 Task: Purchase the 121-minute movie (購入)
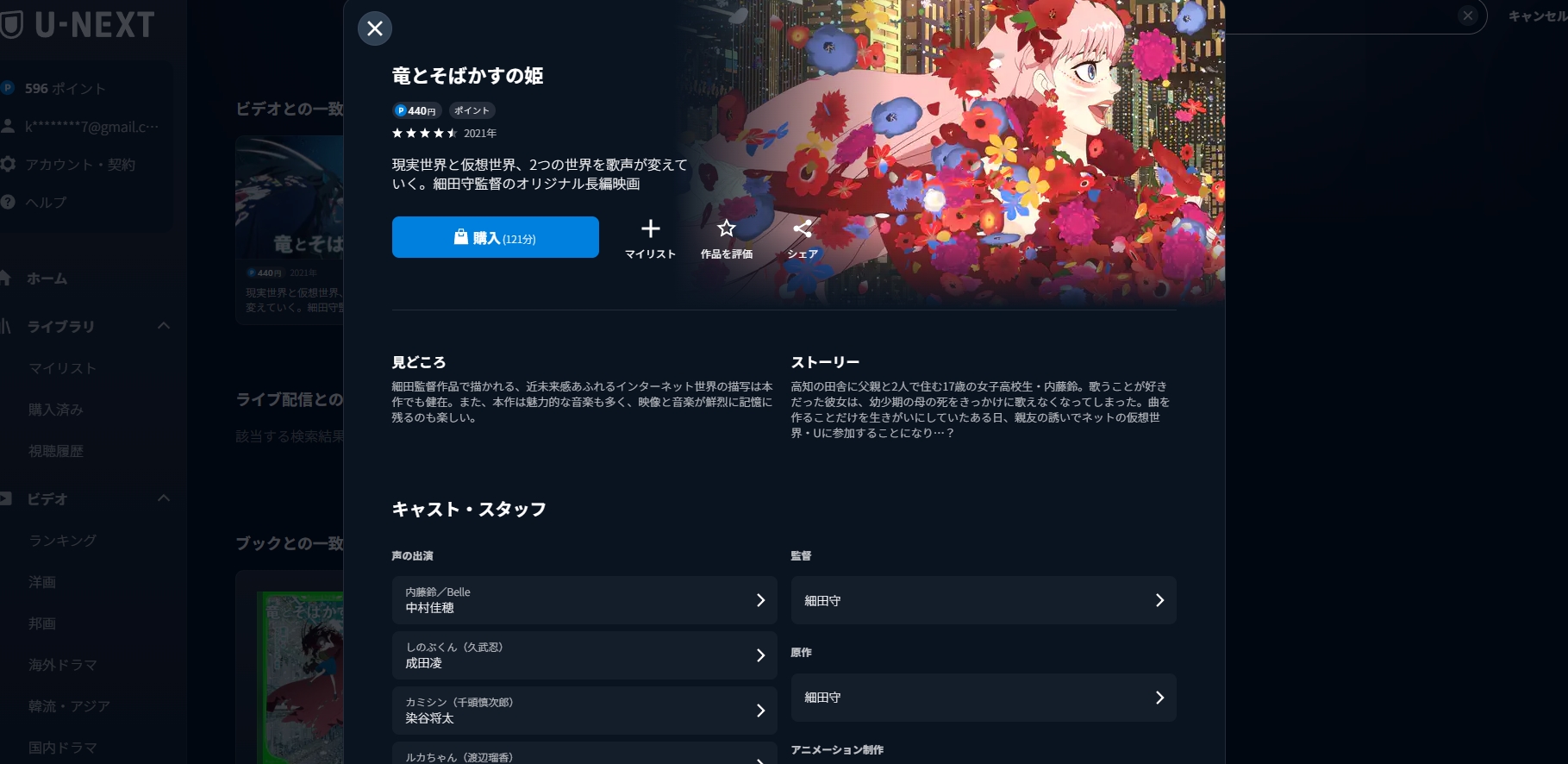tap(496, 237)
